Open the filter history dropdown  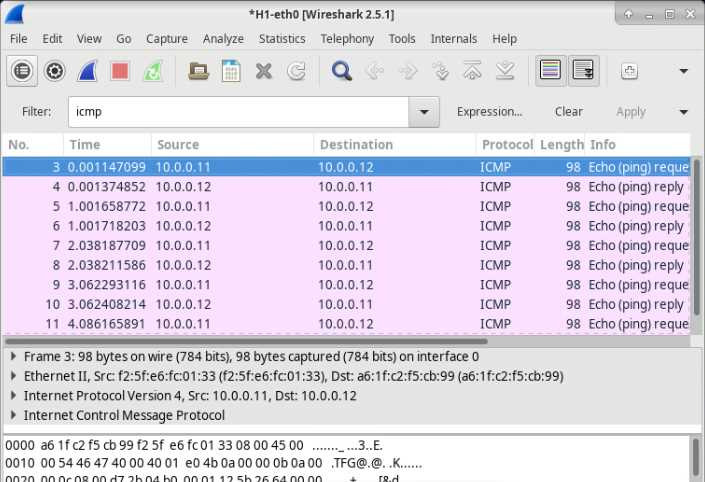click(x=424, y=112)
